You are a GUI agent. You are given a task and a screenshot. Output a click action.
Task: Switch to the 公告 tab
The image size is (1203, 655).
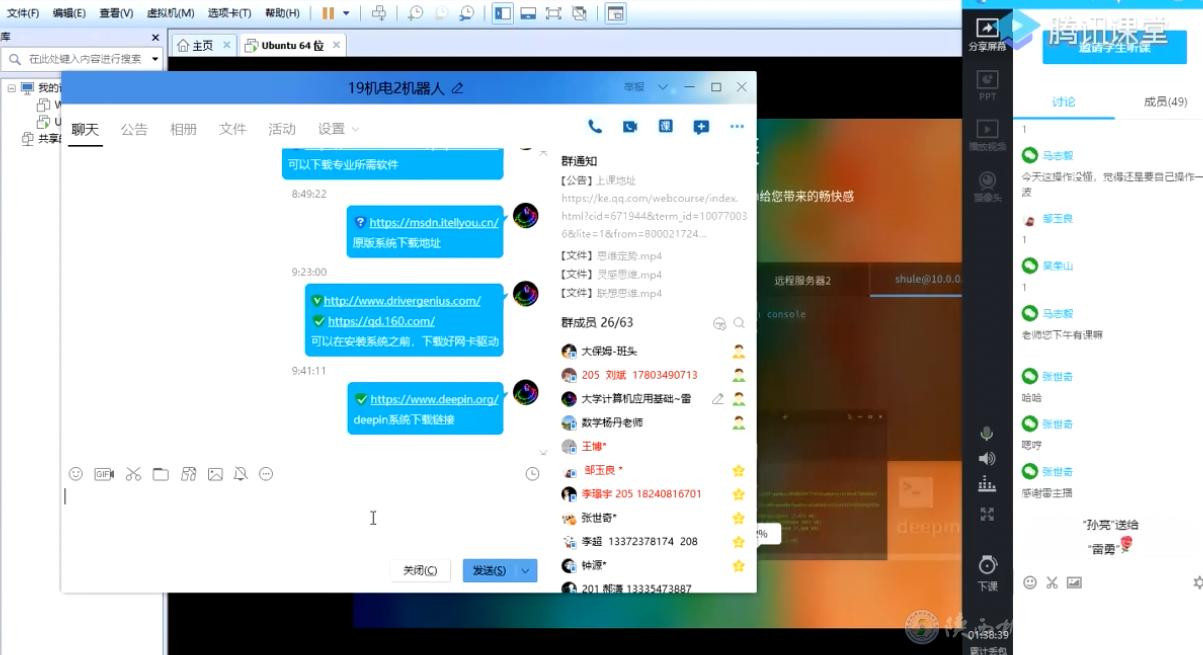coord(134,129)
